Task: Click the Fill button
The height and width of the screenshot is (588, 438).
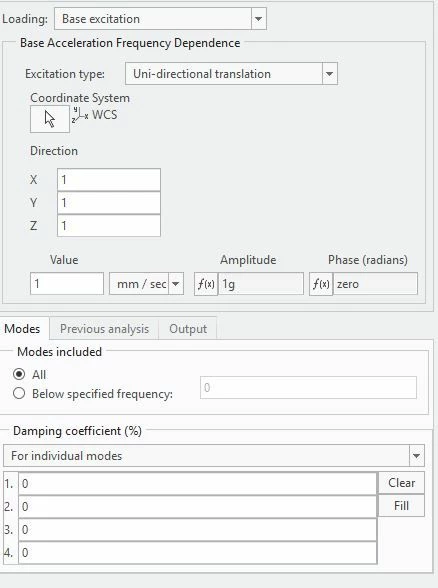Action: pos(401,506)
